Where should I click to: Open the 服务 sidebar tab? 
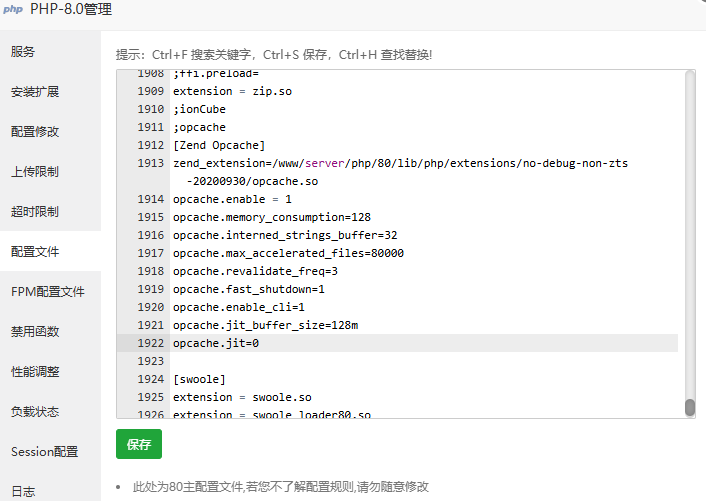(23, 51)
